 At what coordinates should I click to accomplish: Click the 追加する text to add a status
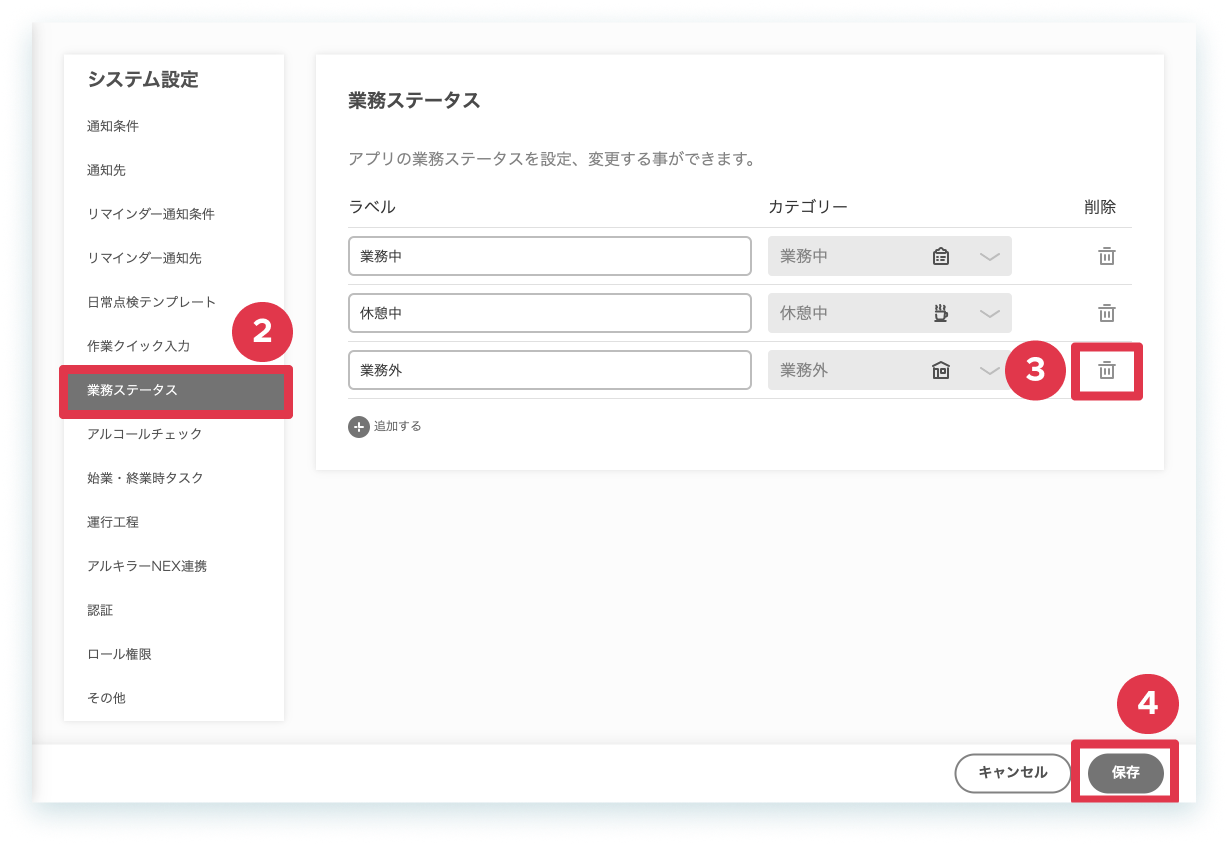tap(398, 426)
